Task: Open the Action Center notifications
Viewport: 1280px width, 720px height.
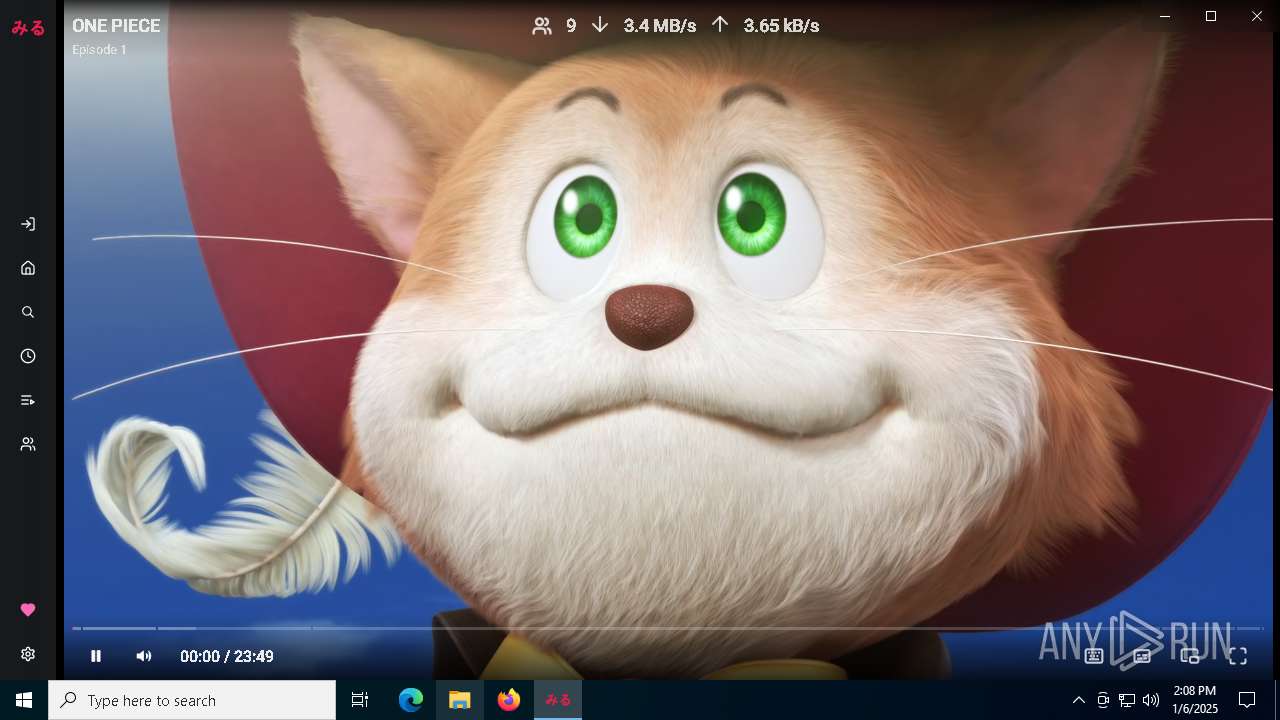Action: 1247,700
